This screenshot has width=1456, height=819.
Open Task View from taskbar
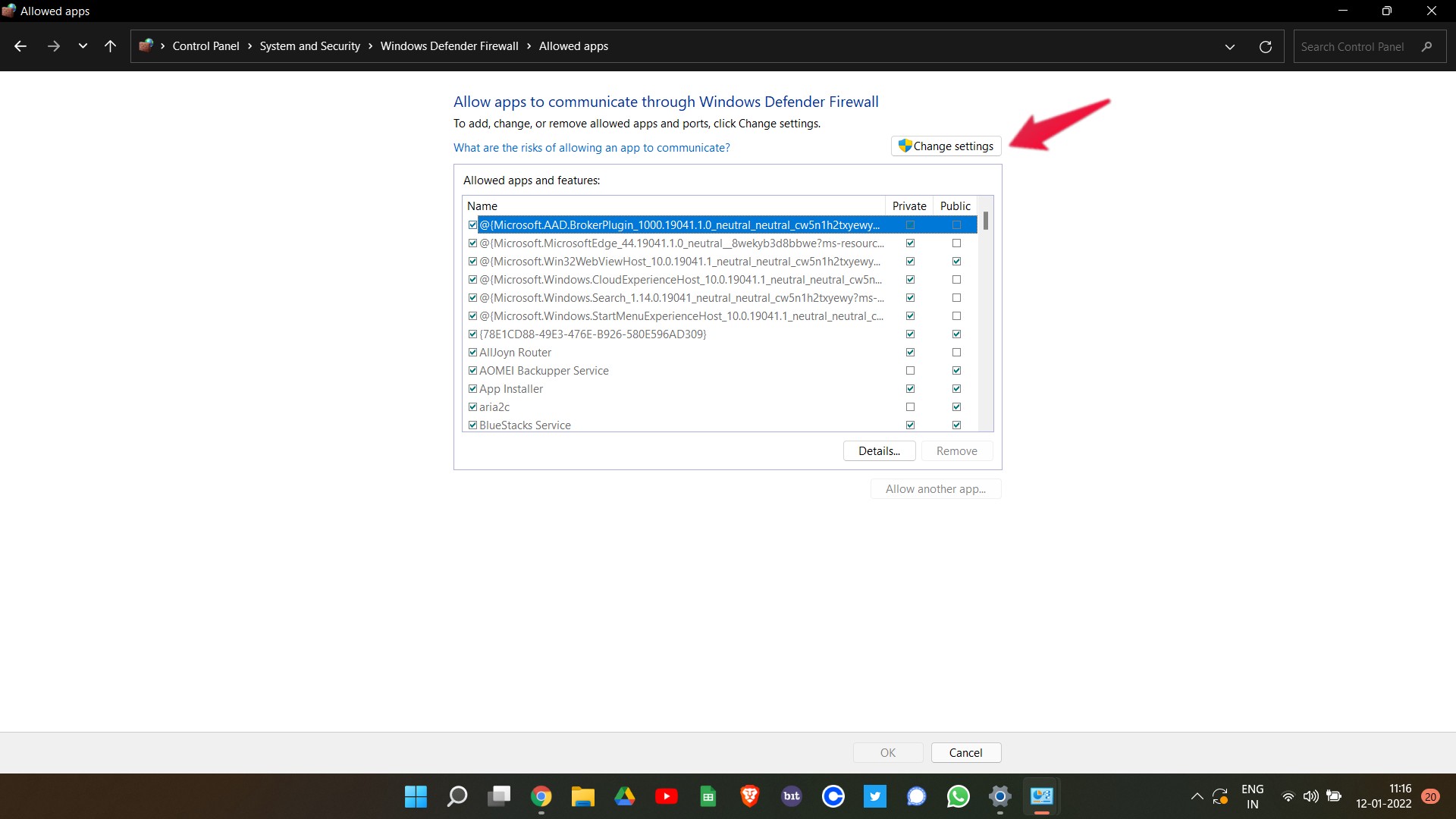499,796
